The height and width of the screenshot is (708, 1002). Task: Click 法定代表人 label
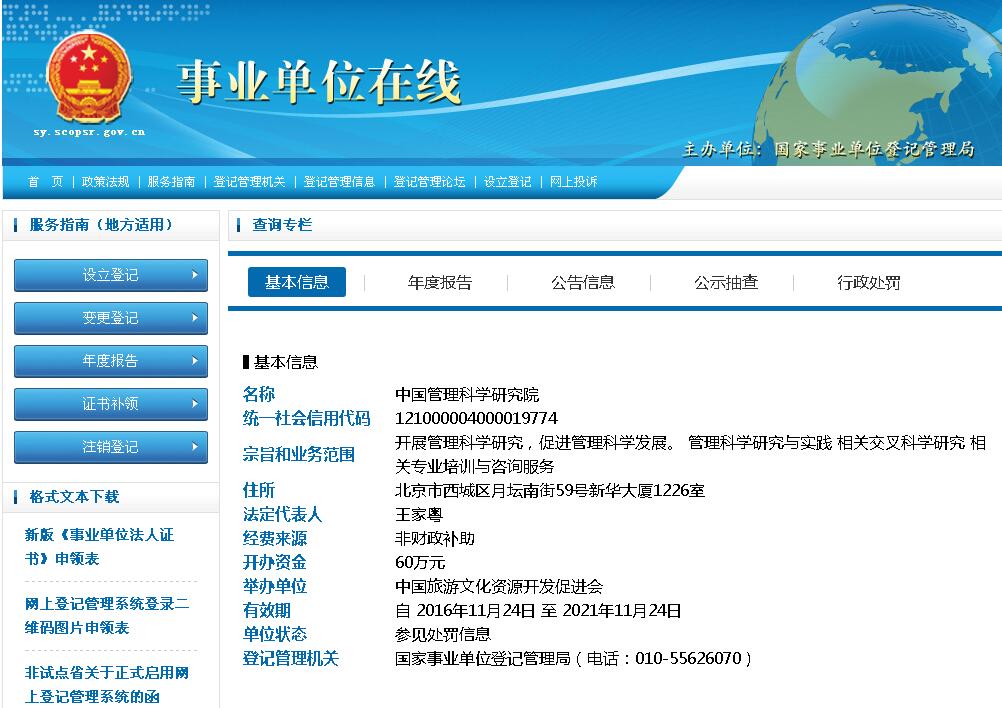(x=282, y=514)
